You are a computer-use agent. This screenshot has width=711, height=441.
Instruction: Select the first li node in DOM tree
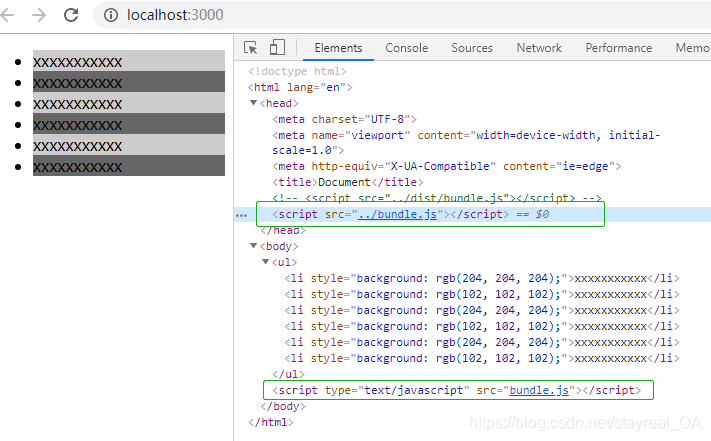tap(482, 278)
